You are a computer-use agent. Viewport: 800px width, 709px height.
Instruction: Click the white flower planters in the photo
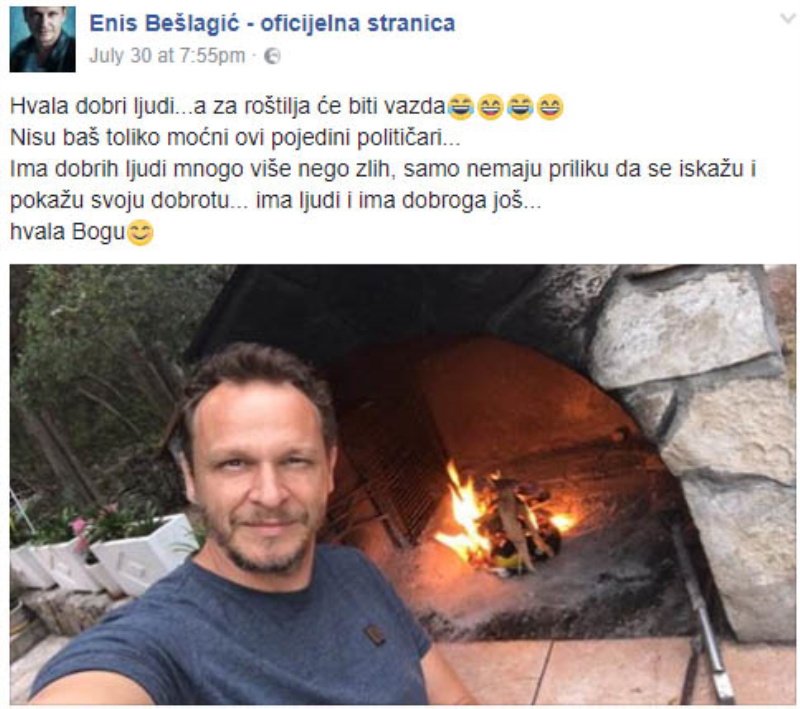click(97, 556)
